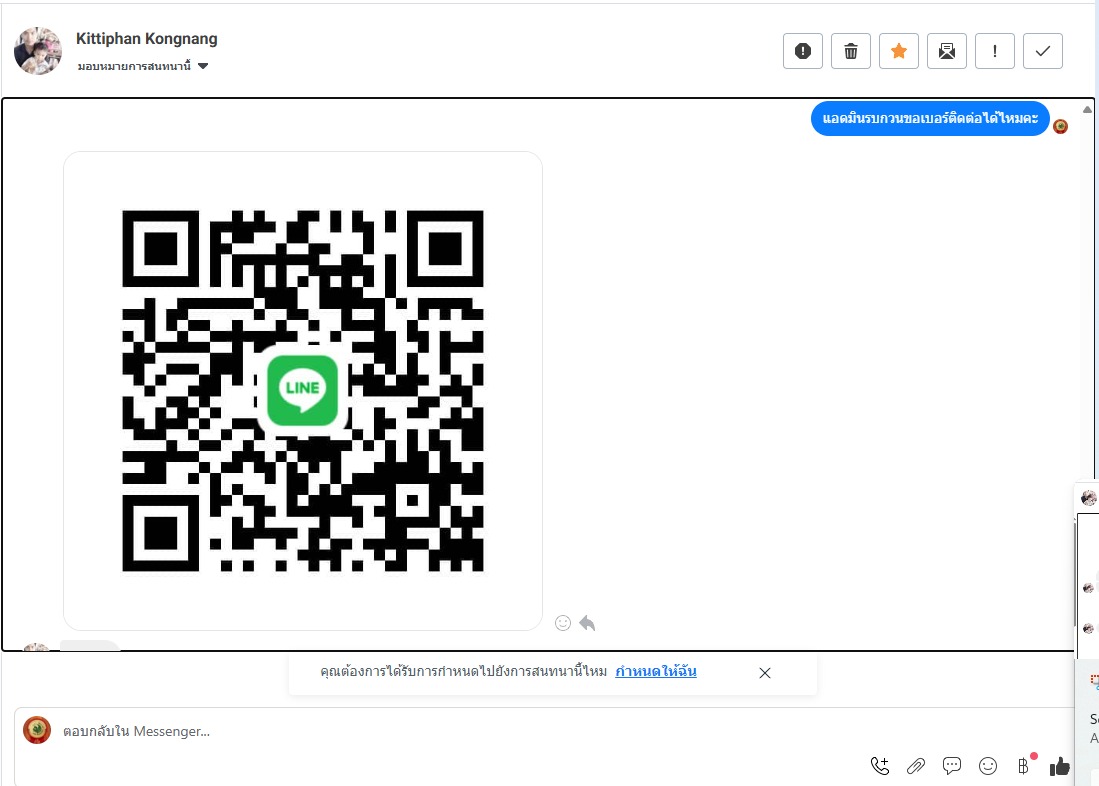Dismiss the assignment prompt with X

(x=765, y=672)
